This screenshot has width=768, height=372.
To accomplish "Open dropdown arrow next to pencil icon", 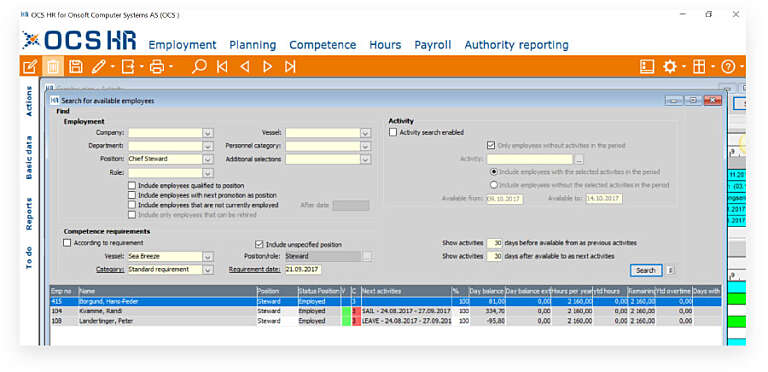I will [x=112, y=67].
